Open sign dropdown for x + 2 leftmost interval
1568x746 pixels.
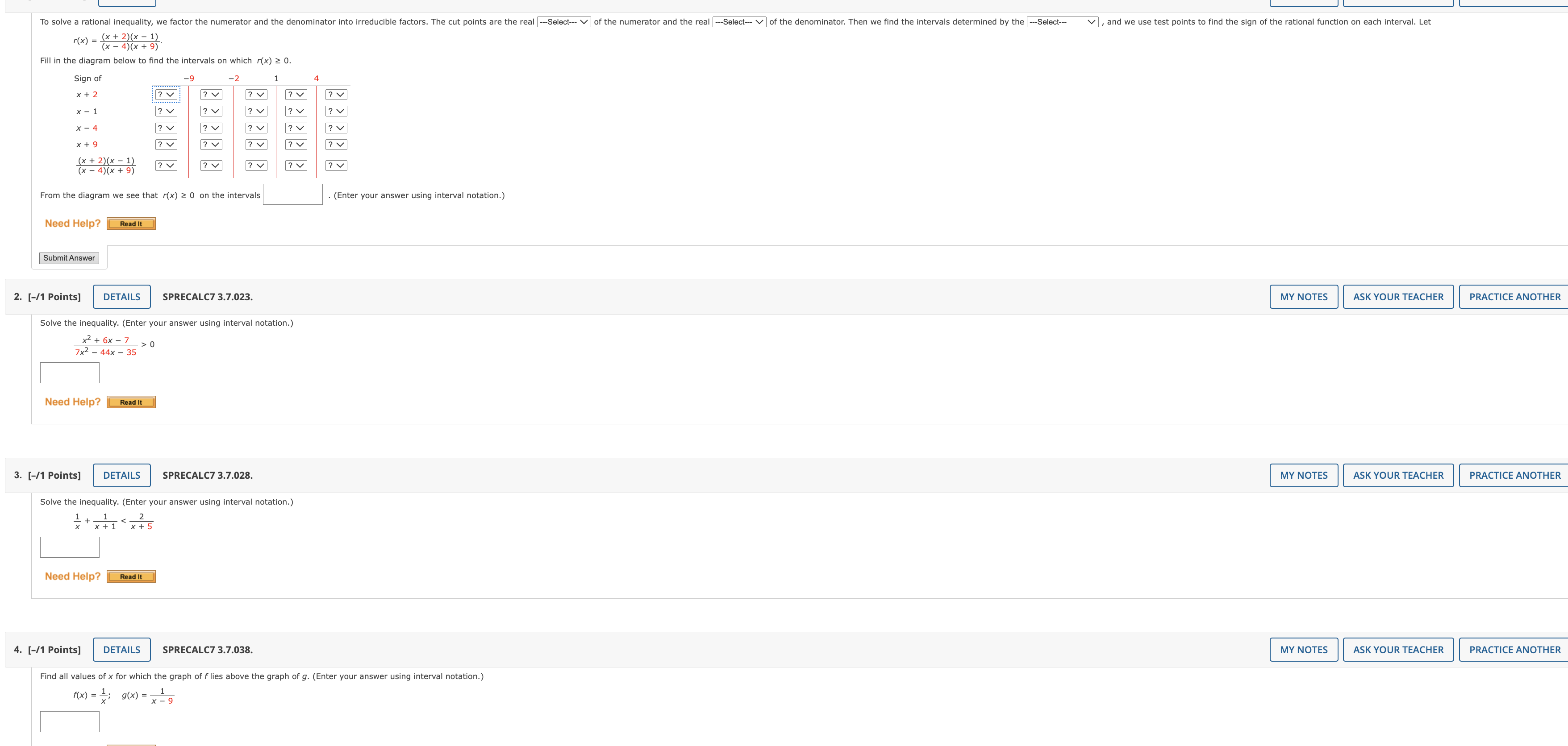(x=166, y=95)
